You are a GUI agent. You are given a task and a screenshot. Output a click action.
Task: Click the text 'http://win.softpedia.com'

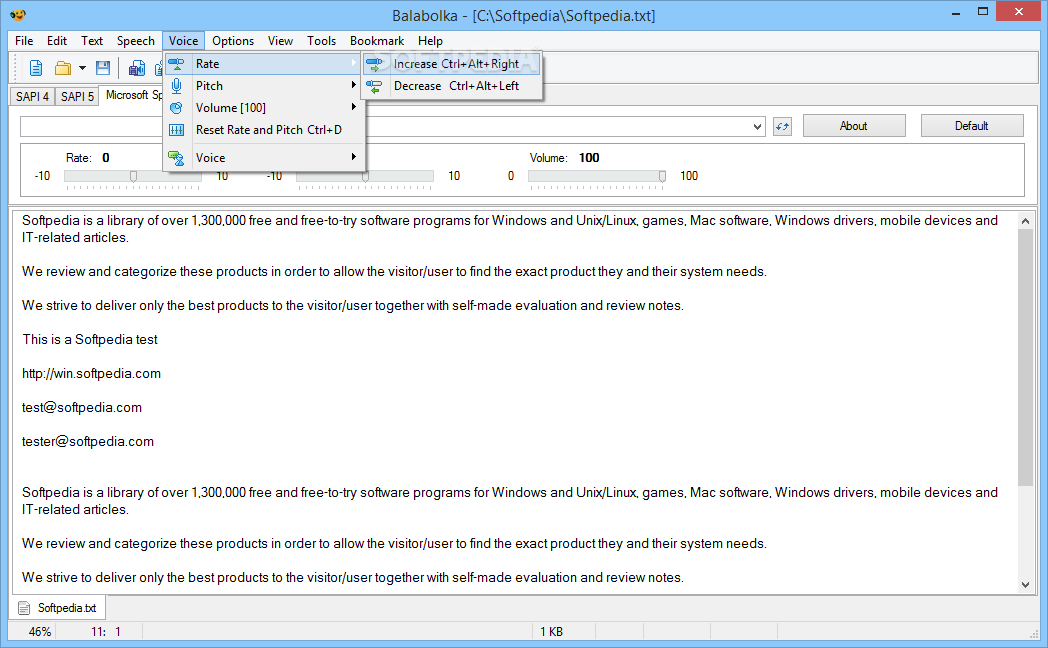coord(92,373)
